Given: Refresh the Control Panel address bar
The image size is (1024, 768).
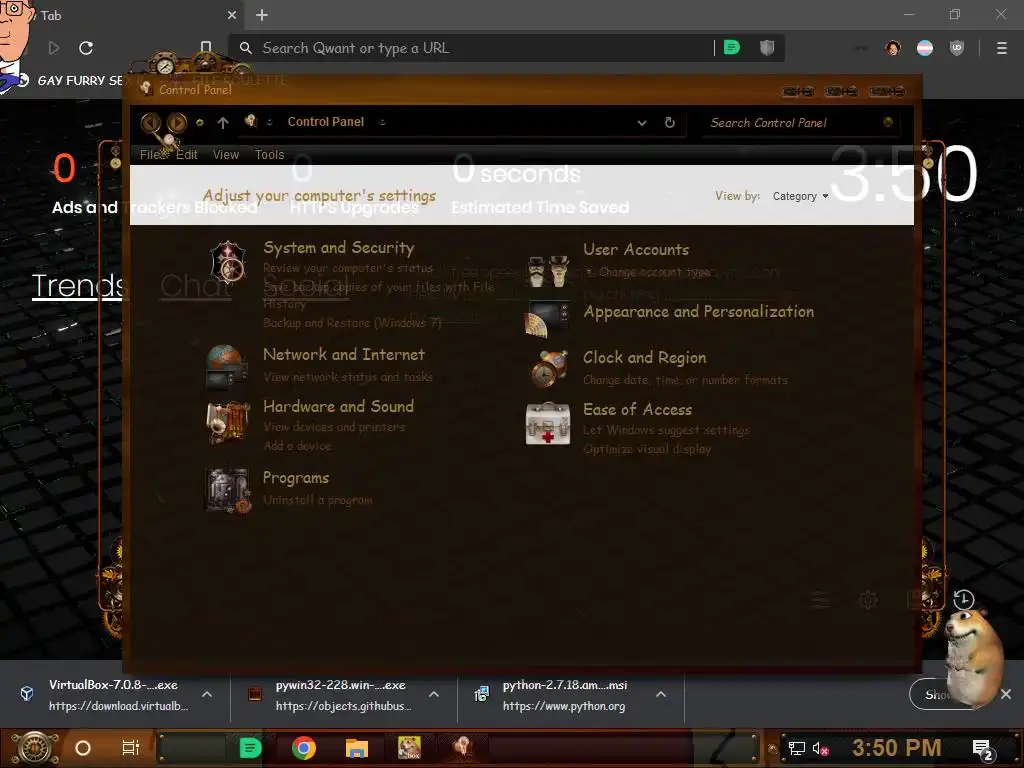Looking at the screenshot, I should click(669, 123).
